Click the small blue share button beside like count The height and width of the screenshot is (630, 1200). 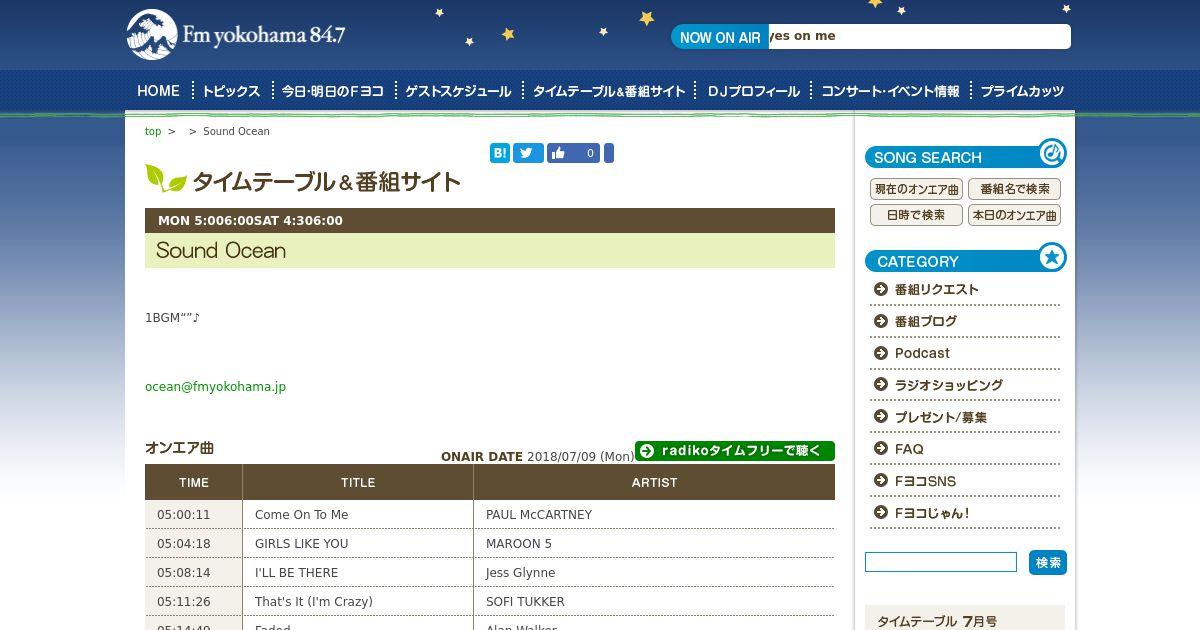coord(609,153)
